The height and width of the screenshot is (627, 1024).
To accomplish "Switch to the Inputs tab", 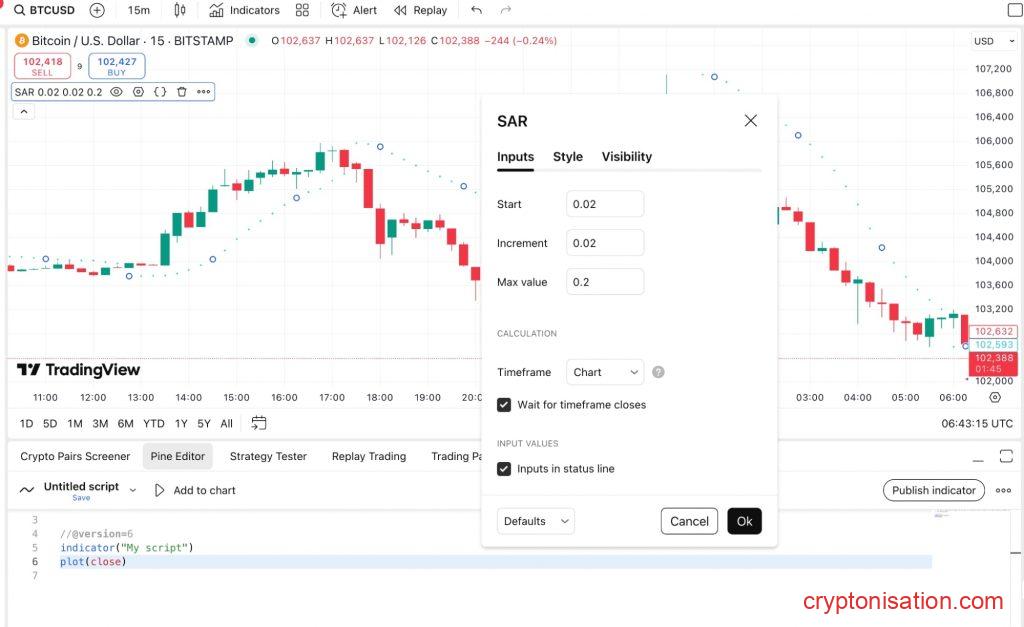I will point(515,157).
